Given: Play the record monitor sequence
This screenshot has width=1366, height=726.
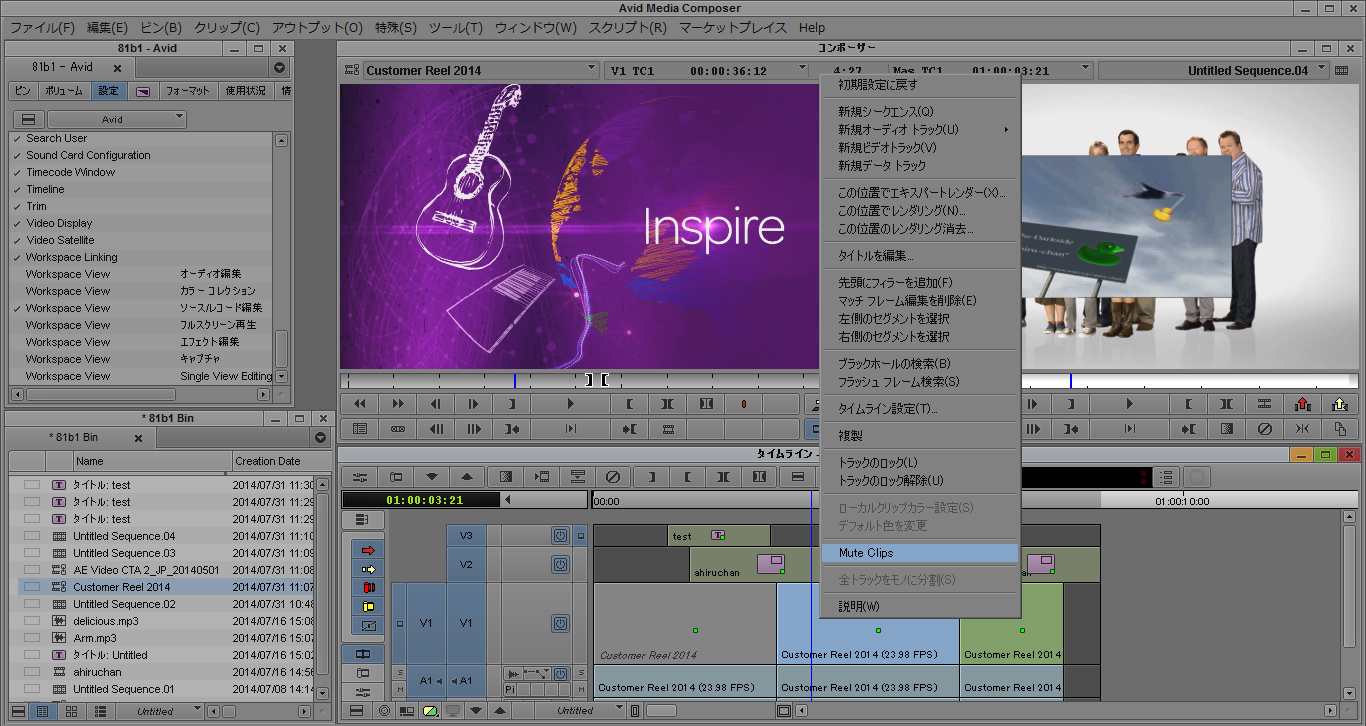Looking at the screenshot, I should [x=1130, y=404].
